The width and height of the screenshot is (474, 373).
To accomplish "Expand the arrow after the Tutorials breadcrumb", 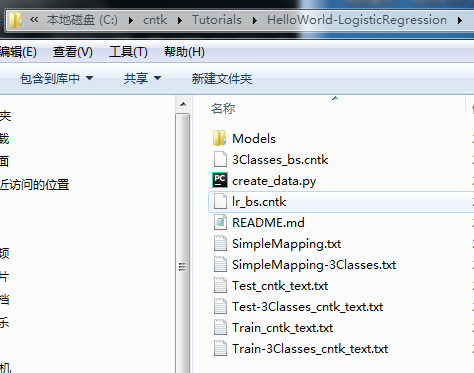I will pos(255,21).
